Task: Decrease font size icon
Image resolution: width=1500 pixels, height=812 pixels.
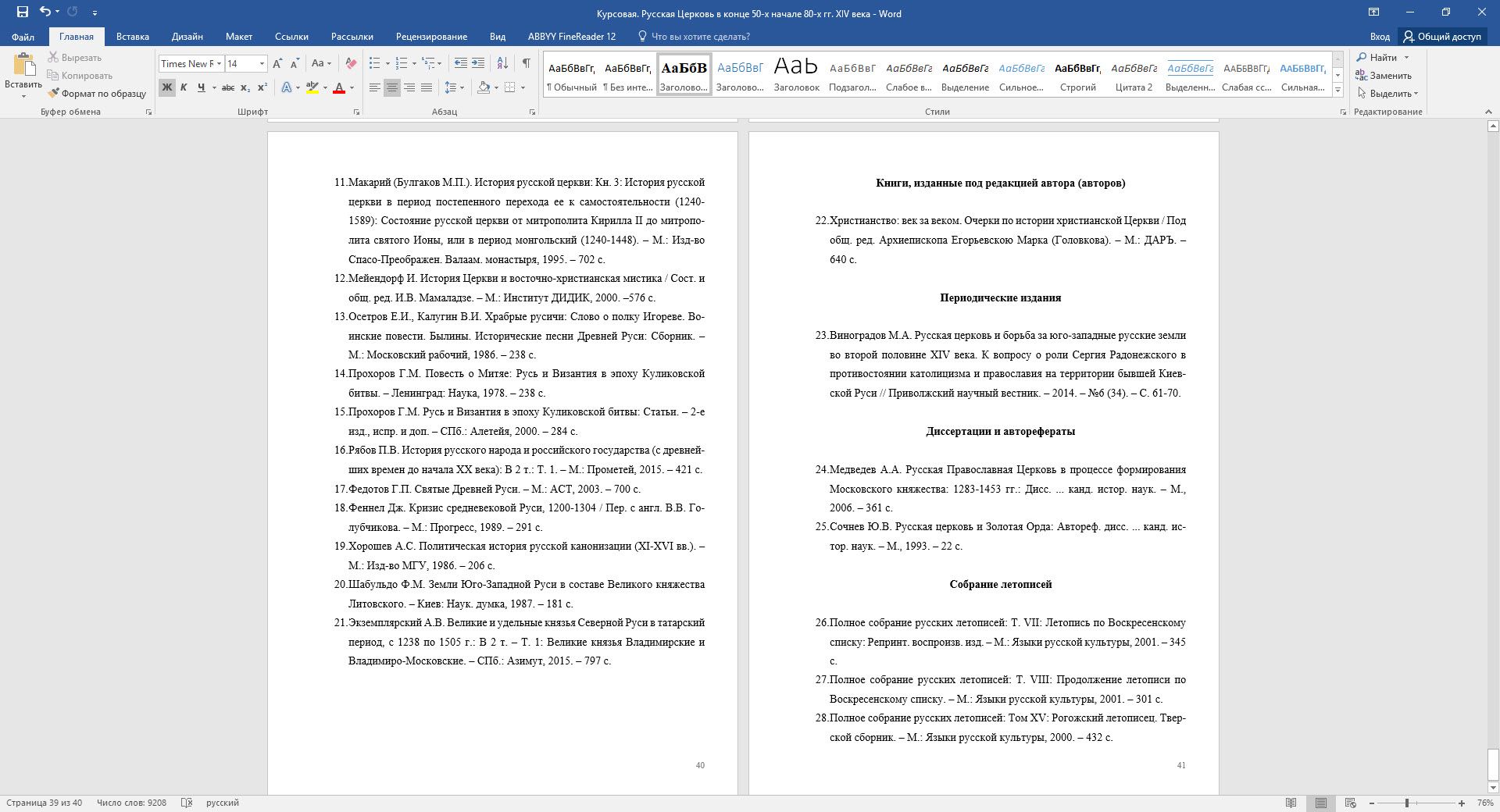Action: coord(295,64)
